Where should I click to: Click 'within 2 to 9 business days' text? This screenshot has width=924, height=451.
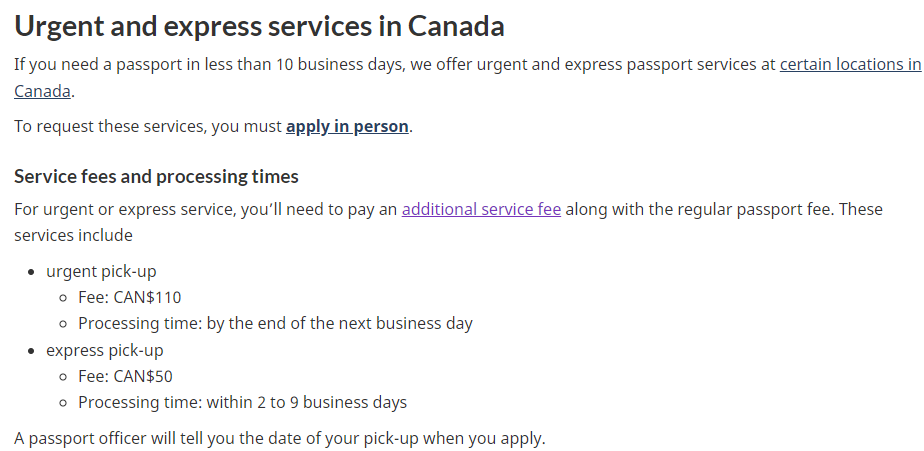pos(306,403)
